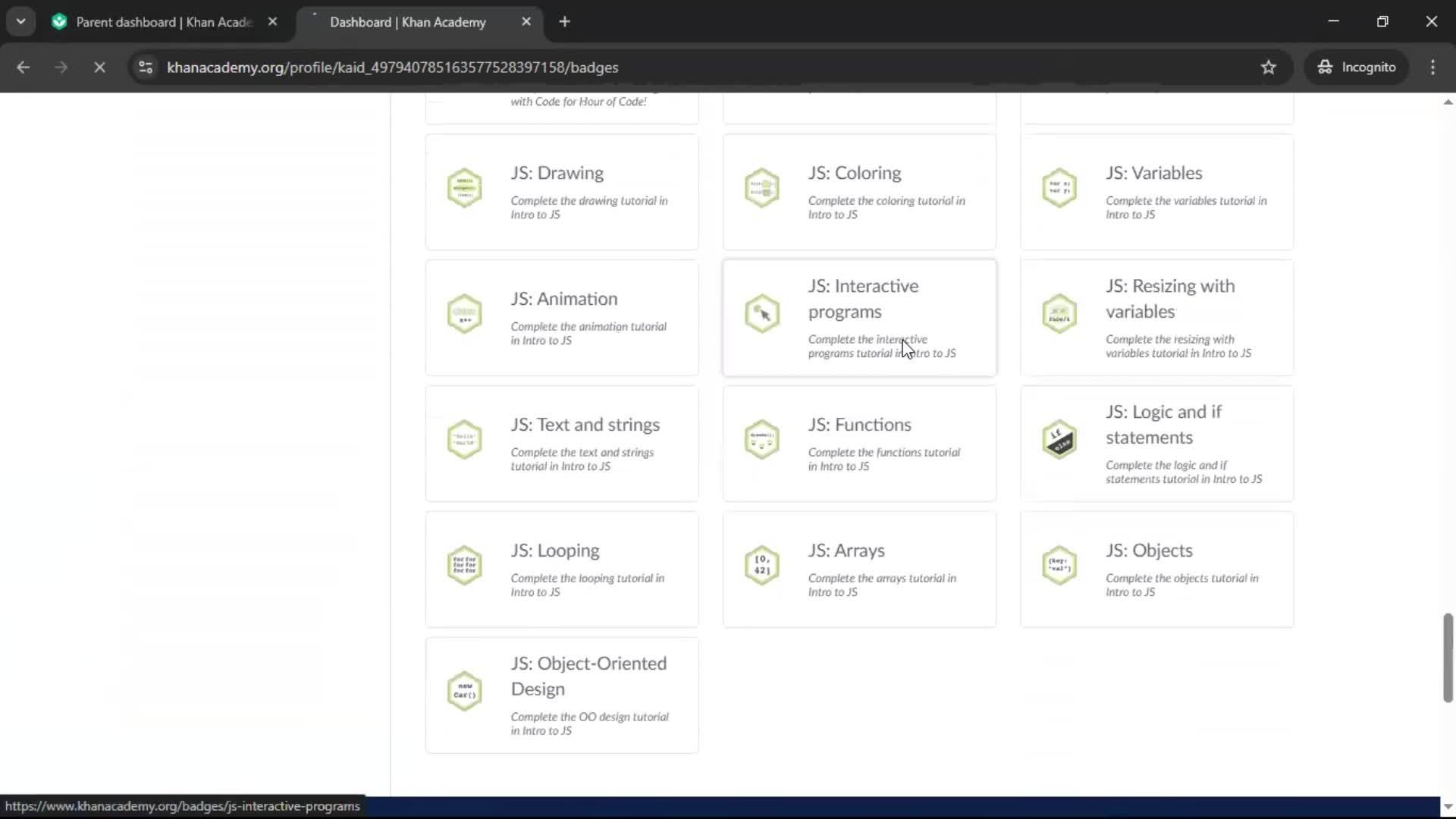Screen dimensions: 1456x819
Task: Click the page vertical scrollbar thumb
Action: pos(1448,657)
